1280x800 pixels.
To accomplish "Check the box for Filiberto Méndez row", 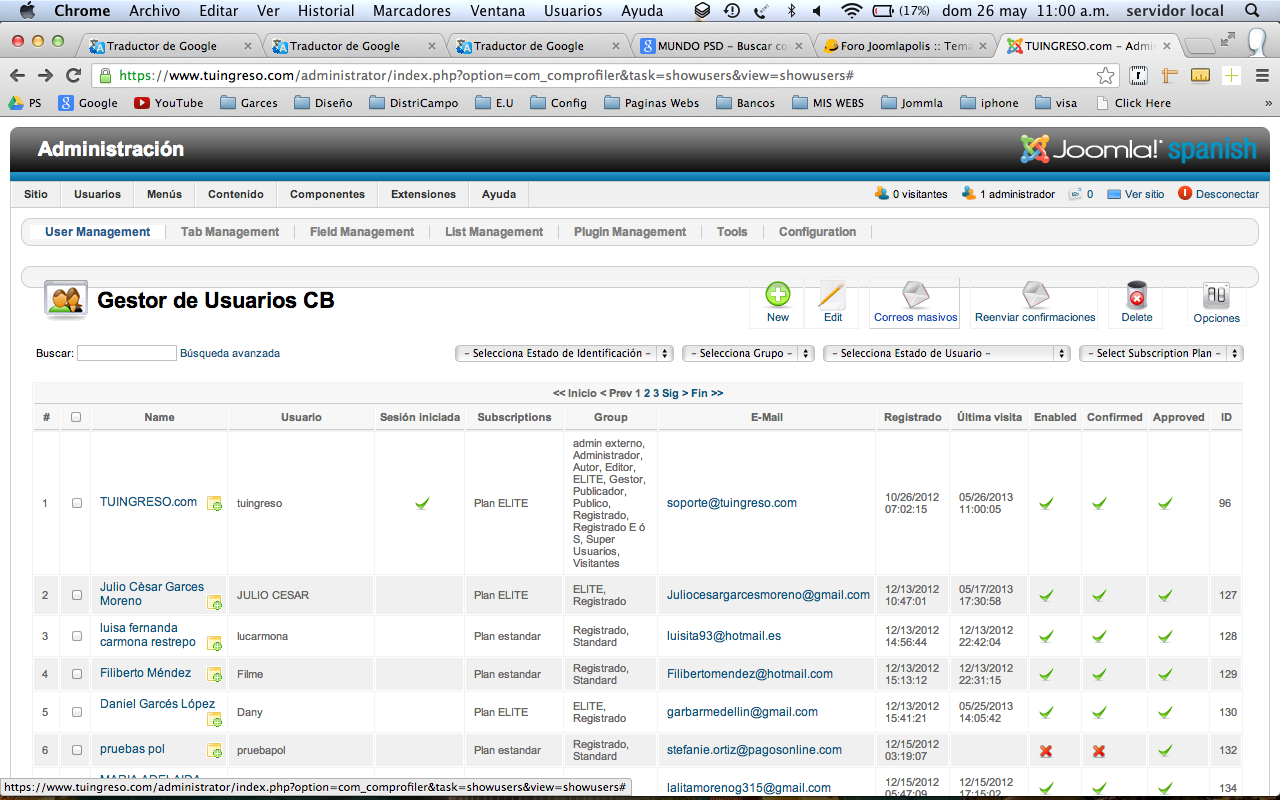I will pos(77,674).
